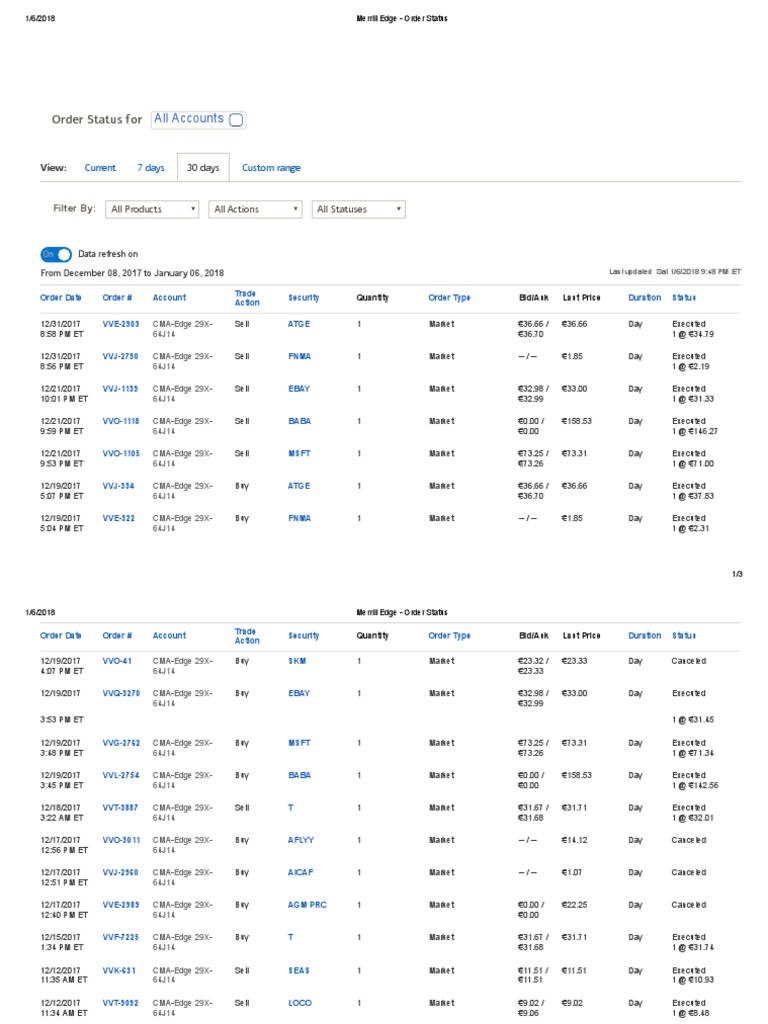Select status text 1 @ €34.79
768x1024 pixels.
[x=693, y=334]
